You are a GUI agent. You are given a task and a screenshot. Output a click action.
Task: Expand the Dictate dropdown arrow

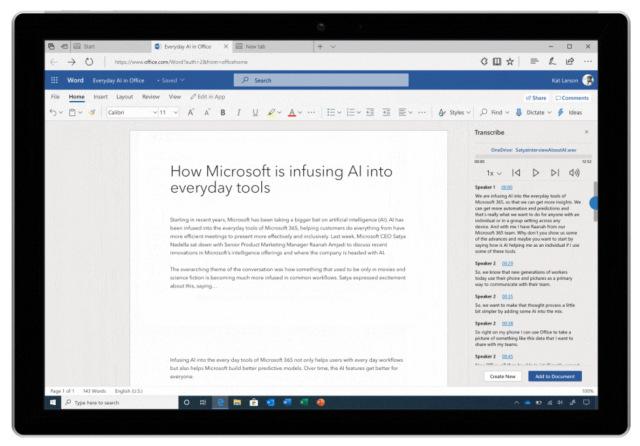point(549,113)
